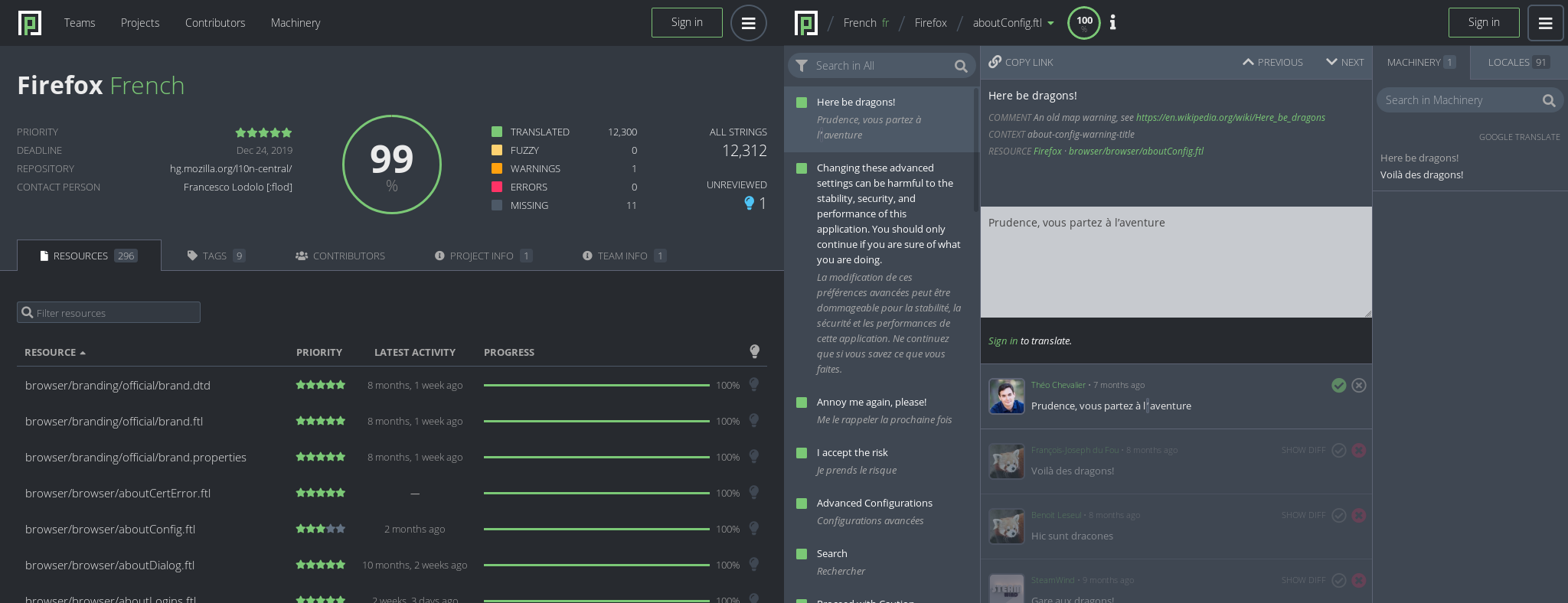
Task: Focus the Filter resources field
Action: [109, 312]
